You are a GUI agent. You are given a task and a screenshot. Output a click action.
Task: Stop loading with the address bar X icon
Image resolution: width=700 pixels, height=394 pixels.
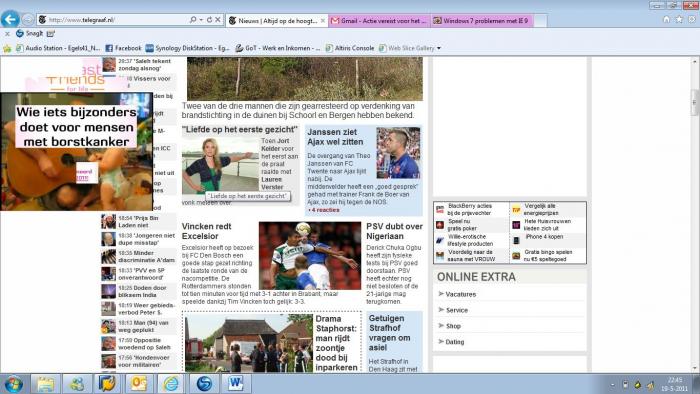[217, 20]
